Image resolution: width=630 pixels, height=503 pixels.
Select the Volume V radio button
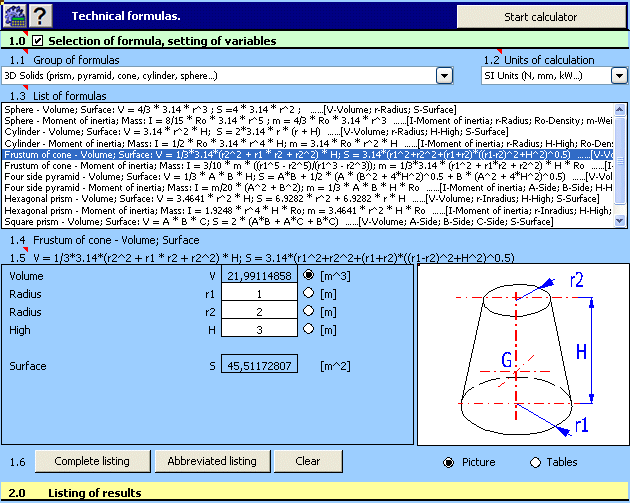[x=308, y=275]
